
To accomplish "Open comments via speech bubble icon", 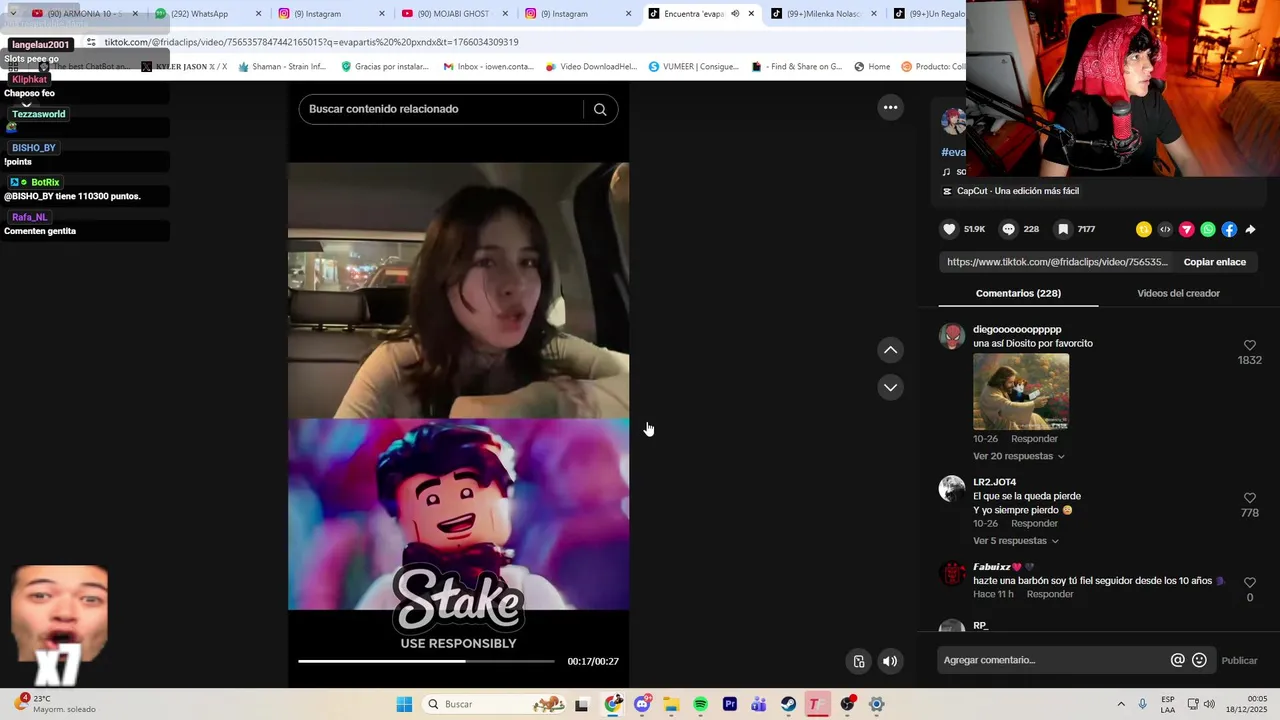I will 1008,229.
